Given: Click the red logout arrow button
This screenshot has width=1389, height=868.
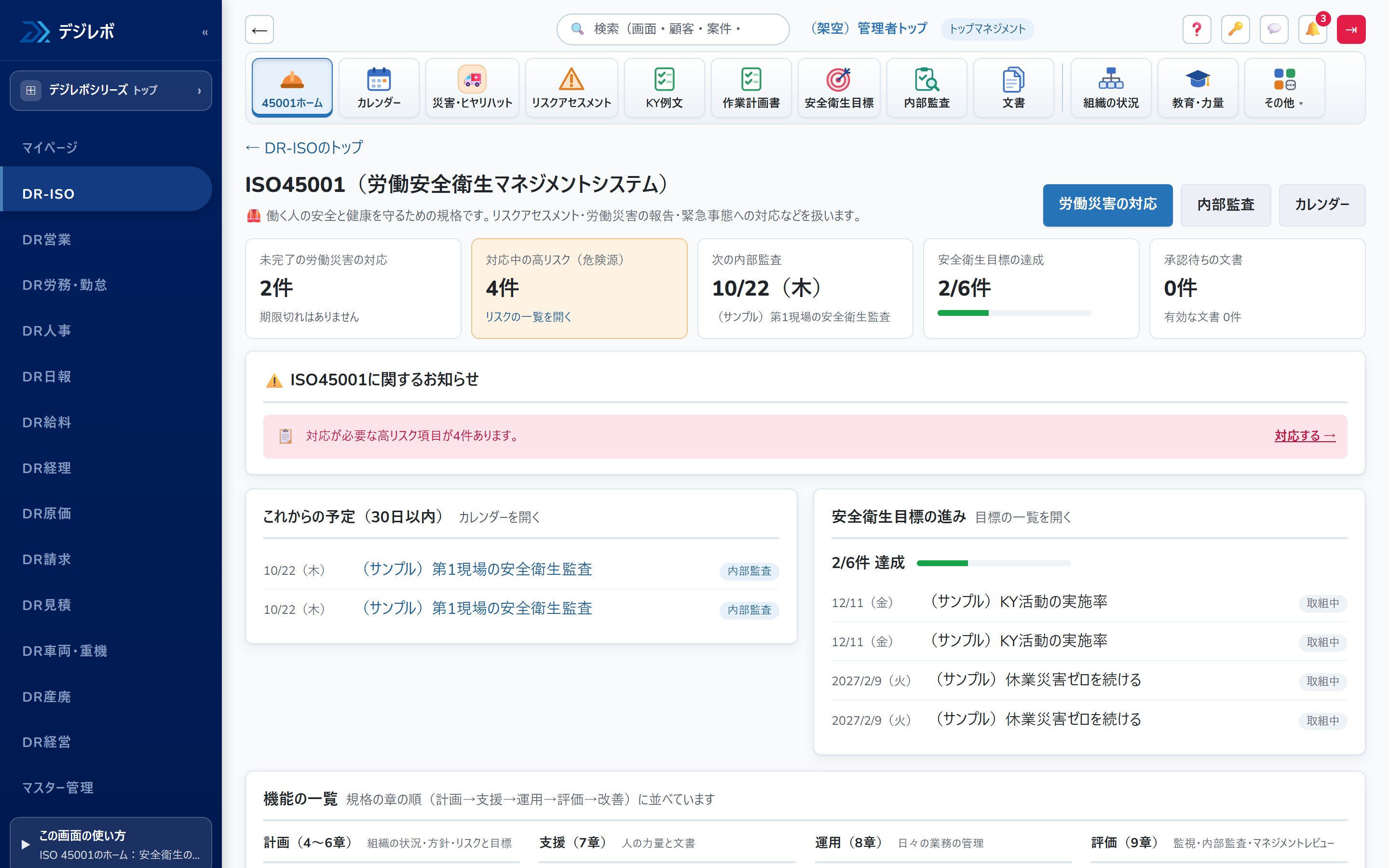Looking at the screenshot, I should coord(1350,29).
